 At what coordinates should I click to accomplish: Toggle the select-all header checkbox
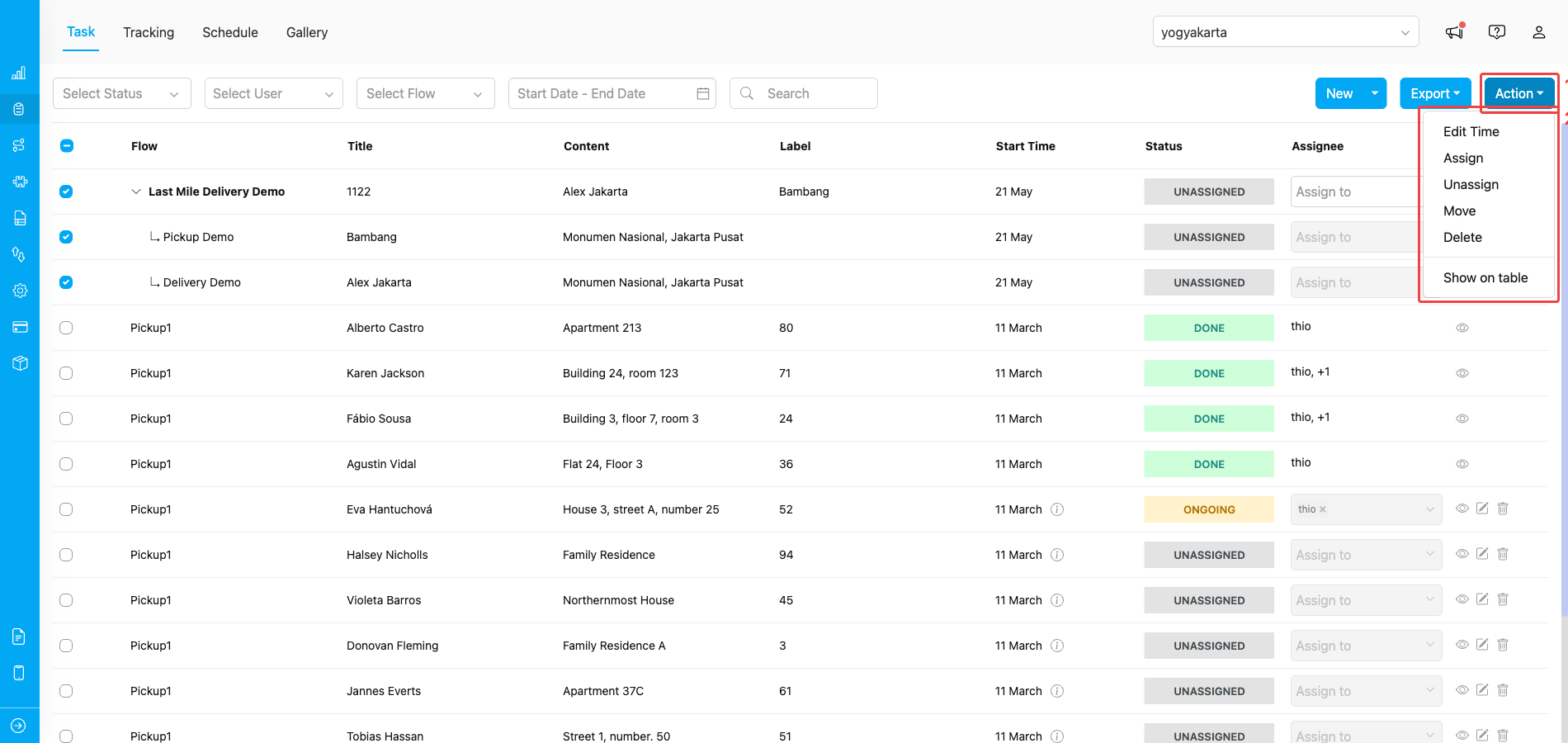tap(67, 146)
